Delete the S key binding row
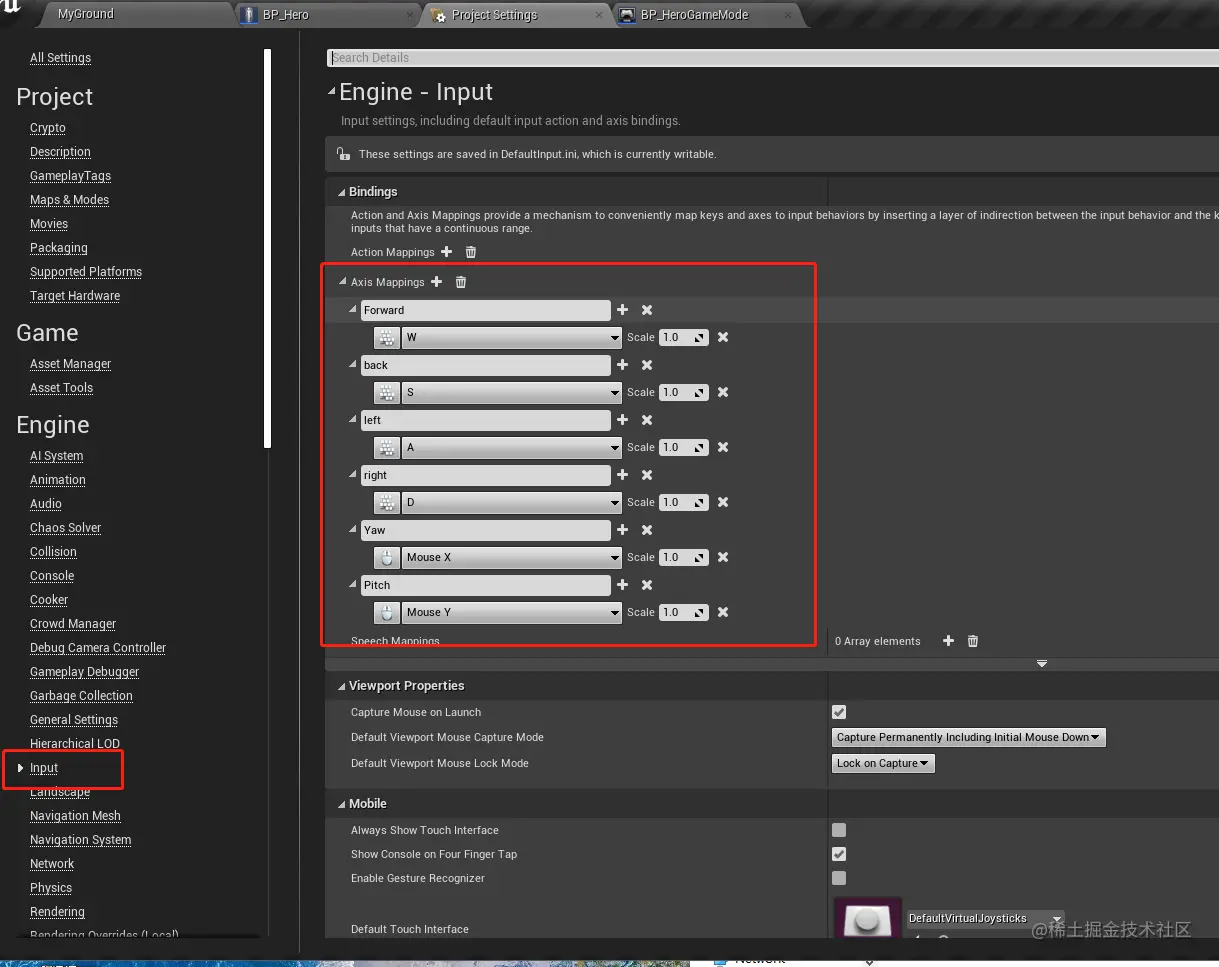 point(723,392)
